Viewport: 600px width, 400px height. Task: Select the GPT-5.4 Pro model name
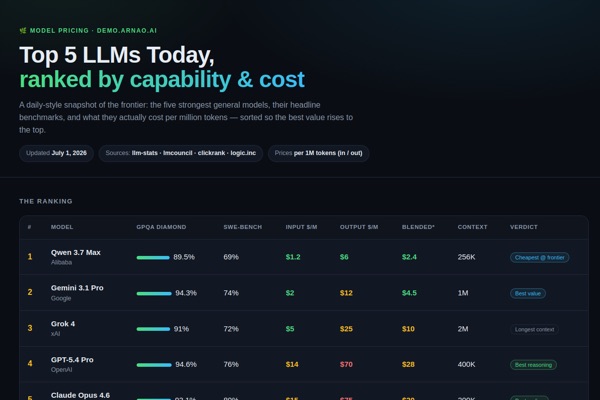tap(72, 360)
